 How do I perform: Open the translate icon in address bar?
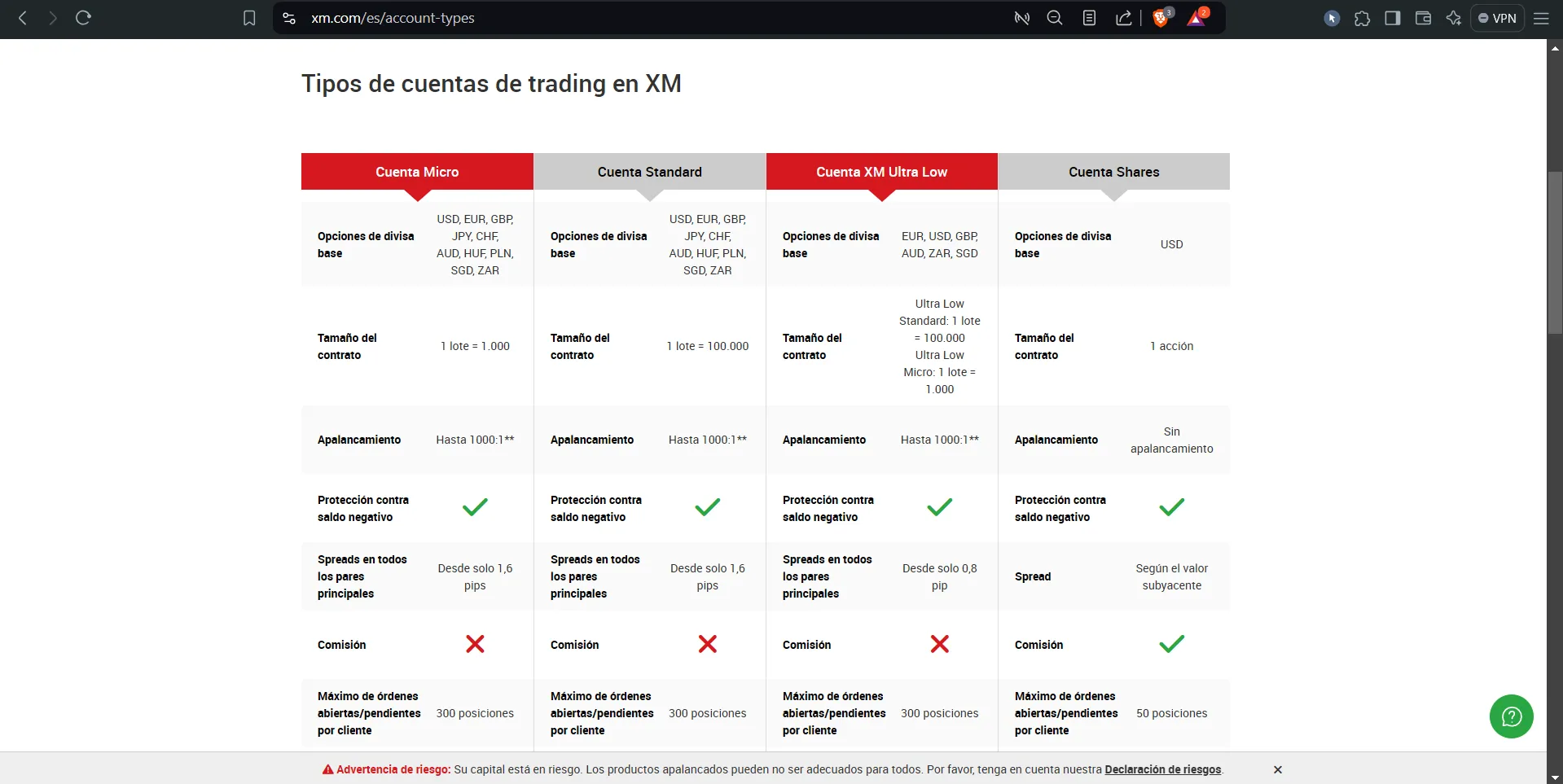pos(1021,18)
